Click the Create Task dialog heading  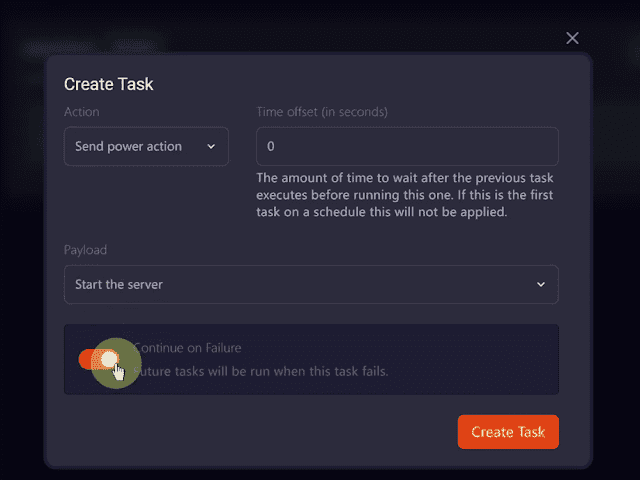tap(109, 84)
